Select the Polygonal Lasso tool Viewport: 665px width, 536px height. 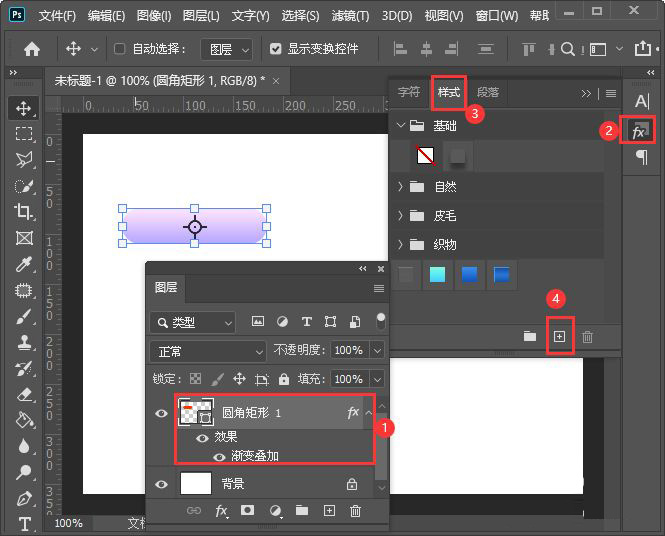tap(24, 160)
